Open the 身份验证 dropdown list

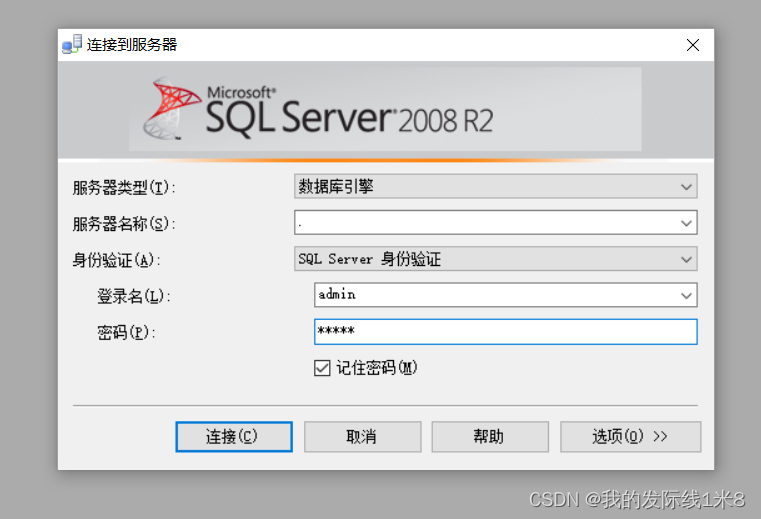[x=496, y=259]
